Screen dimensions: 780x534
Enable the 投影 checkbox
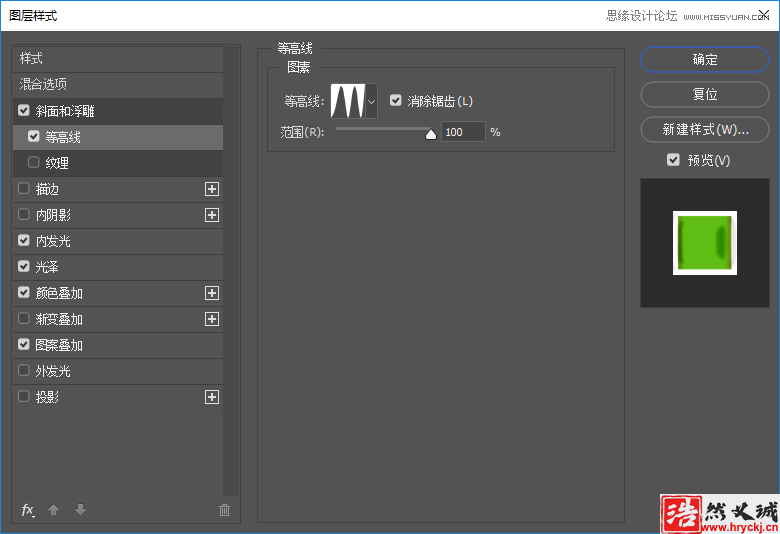tap(24, 397)
